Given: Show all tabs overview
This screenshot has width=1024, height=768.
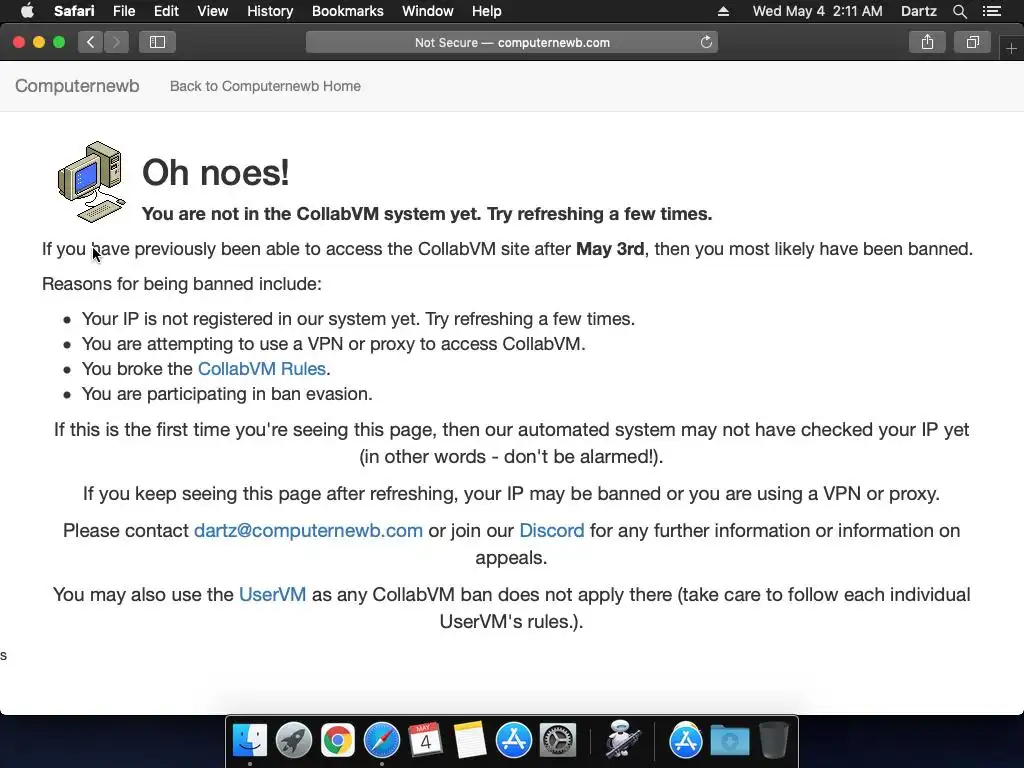Looking at the screenshot, I should click(x=972, y=42).
